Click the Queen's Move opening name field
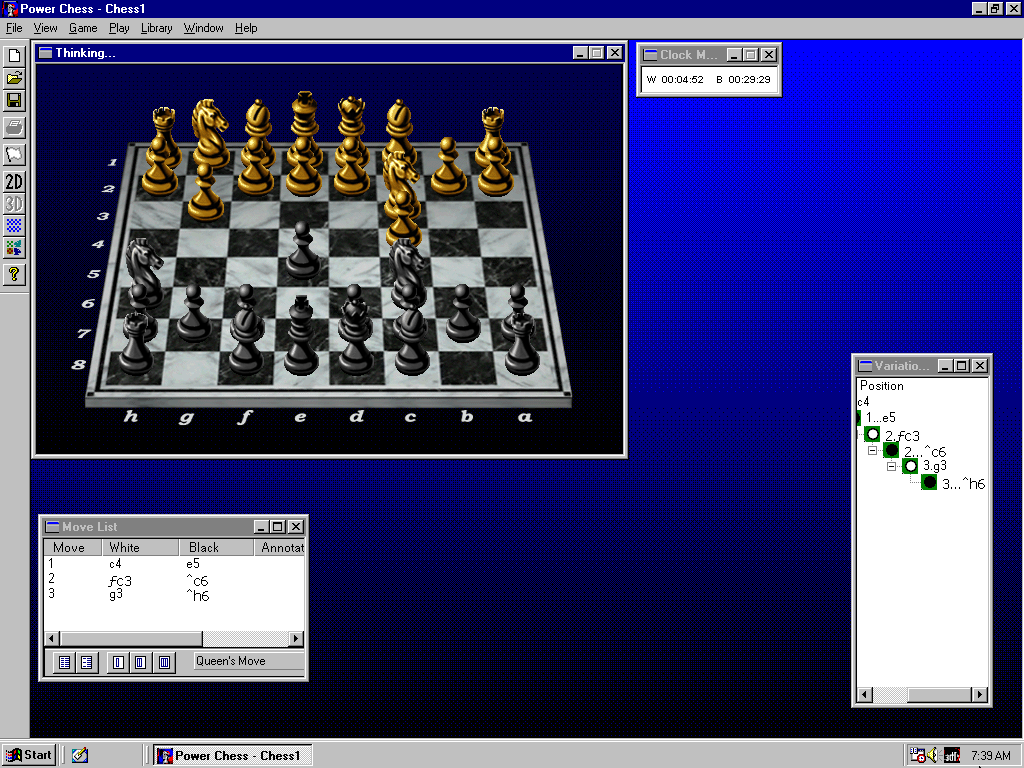Image resolution: width=1024 pixels, height=768 pixels. pos(249,661)
